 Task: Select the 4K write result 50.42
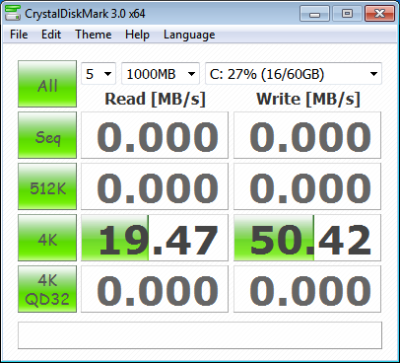(x=307, y=238)
